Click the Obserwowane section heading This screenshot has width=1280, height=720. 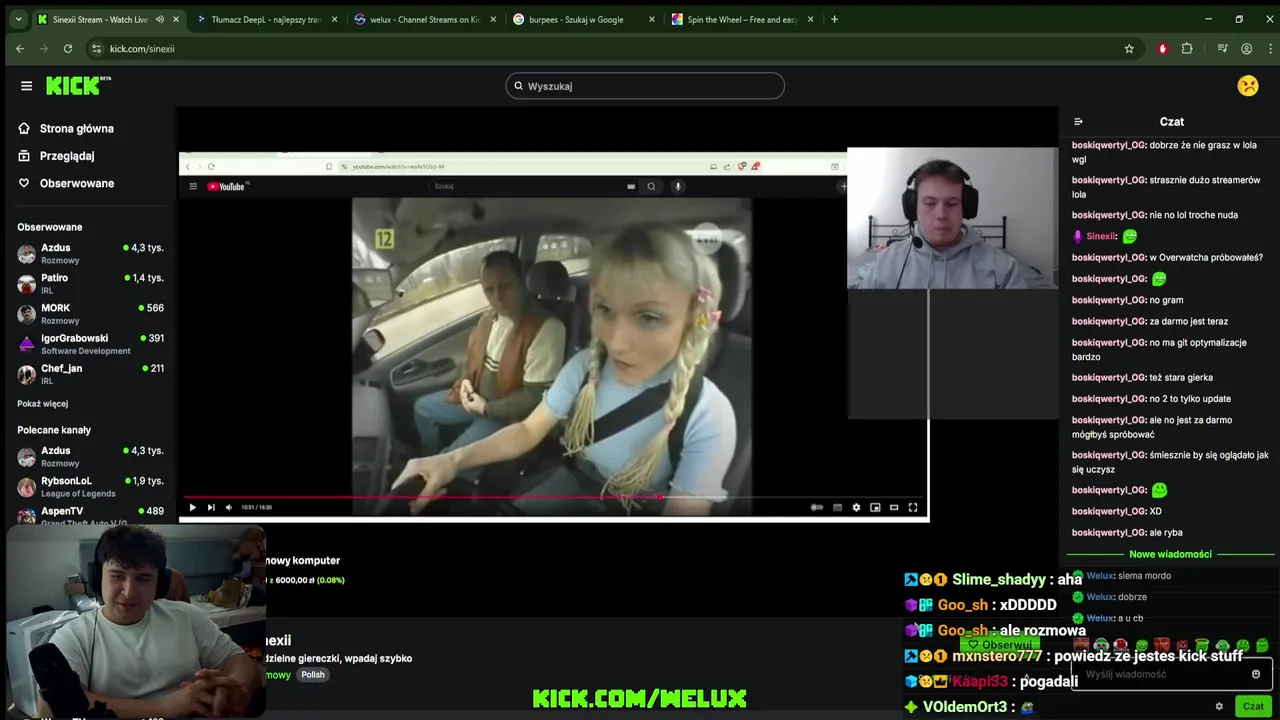[49, 227]
